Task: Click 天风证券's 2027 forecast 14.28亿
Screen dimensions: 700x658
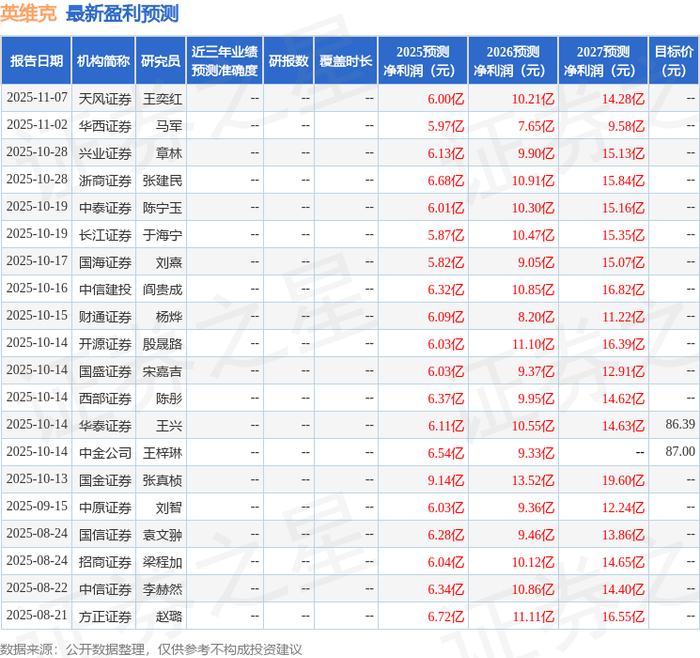Action: [x=623, y=99]
